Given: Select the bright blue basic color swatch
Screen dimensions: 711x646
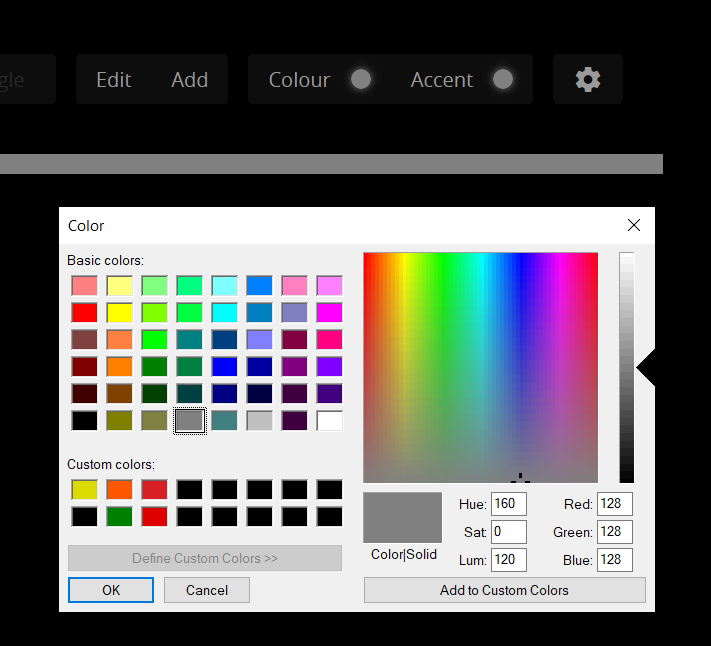Looking at the screenshot, I should click(x=224, y=366).
